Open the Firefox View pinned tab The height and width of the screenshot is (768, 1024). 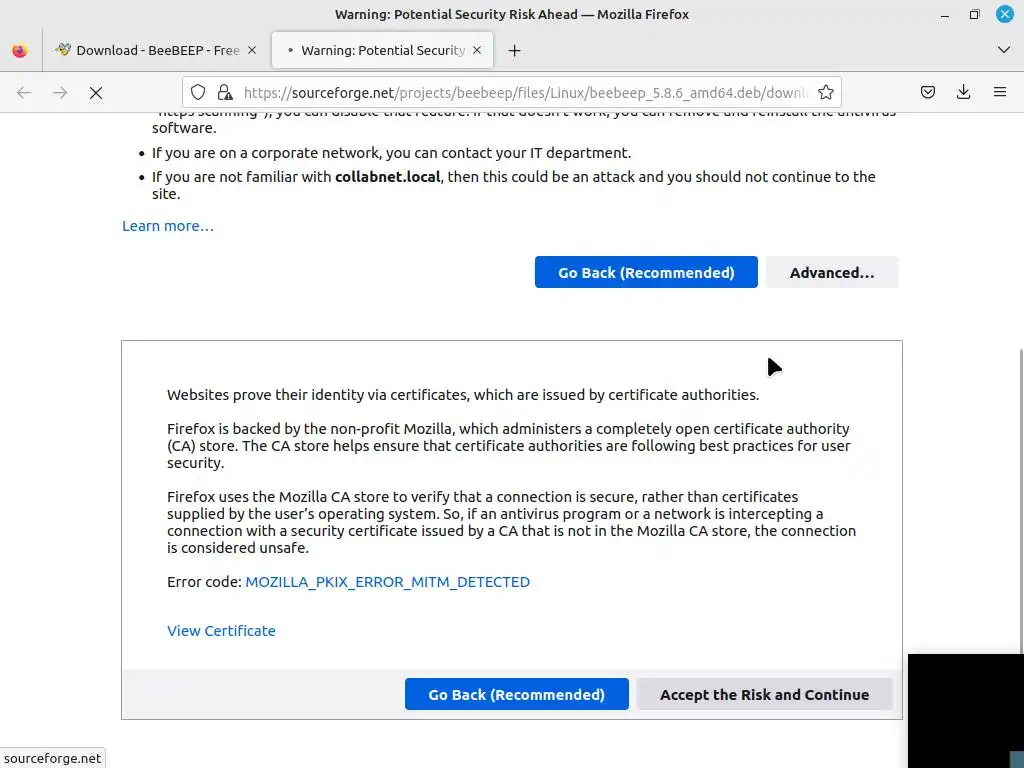pos(20,50)
